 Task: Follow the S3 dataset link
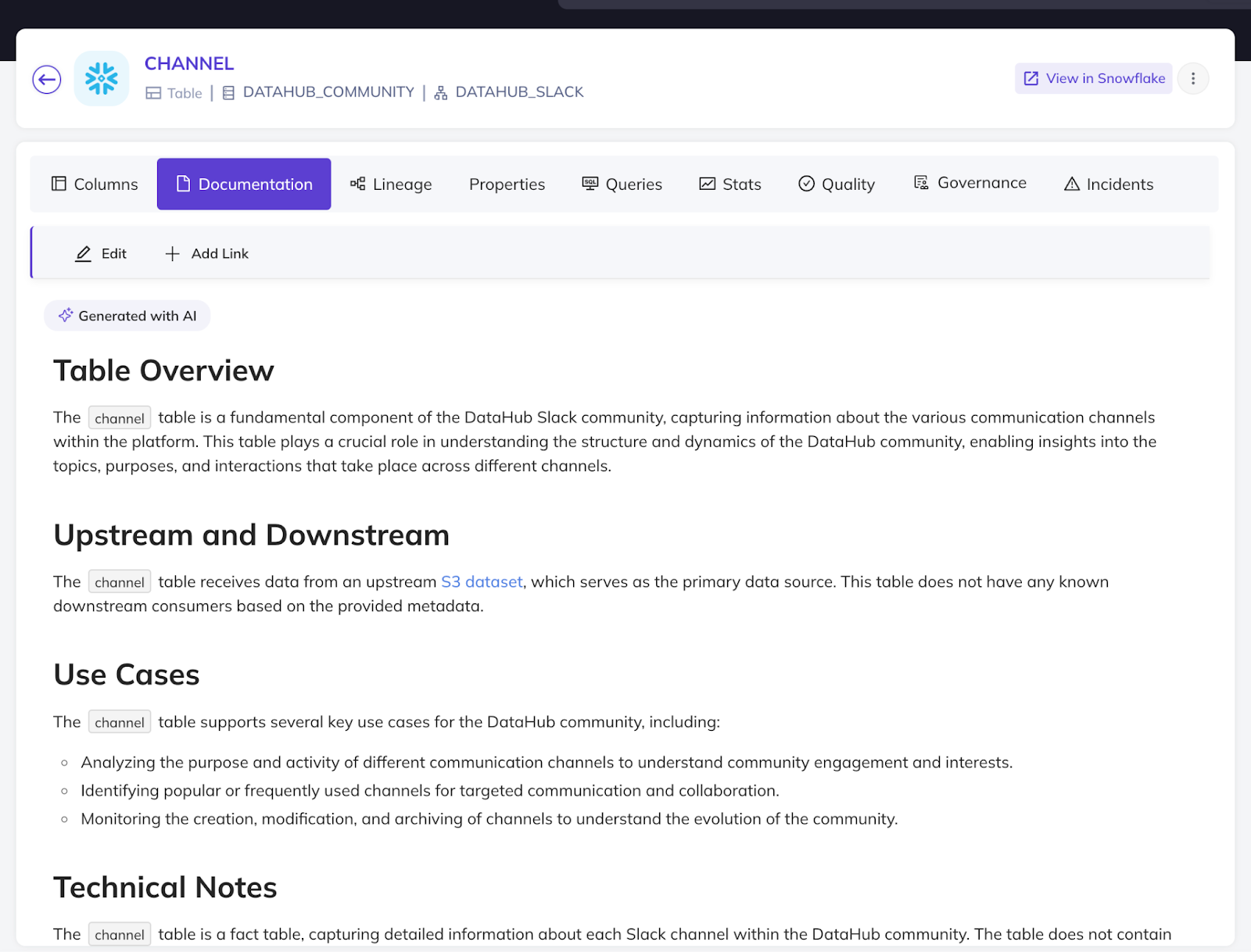(482, 582)
